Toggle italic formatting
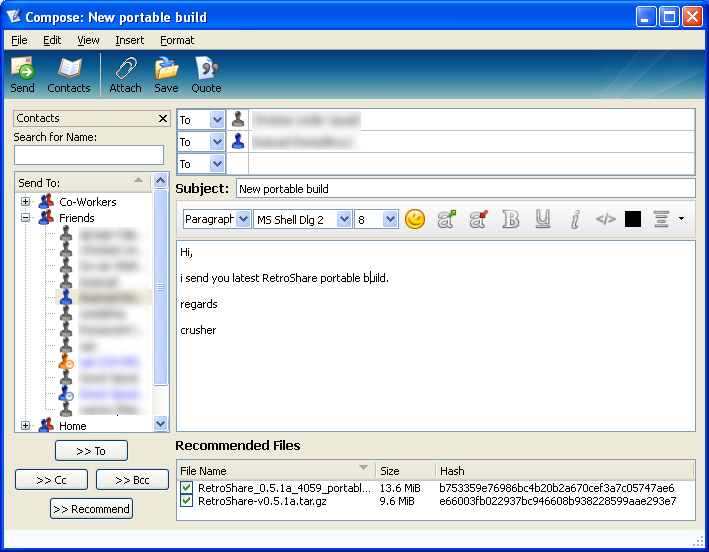The image size is (709, 552). pyautogui.click(x=575, y=220)
